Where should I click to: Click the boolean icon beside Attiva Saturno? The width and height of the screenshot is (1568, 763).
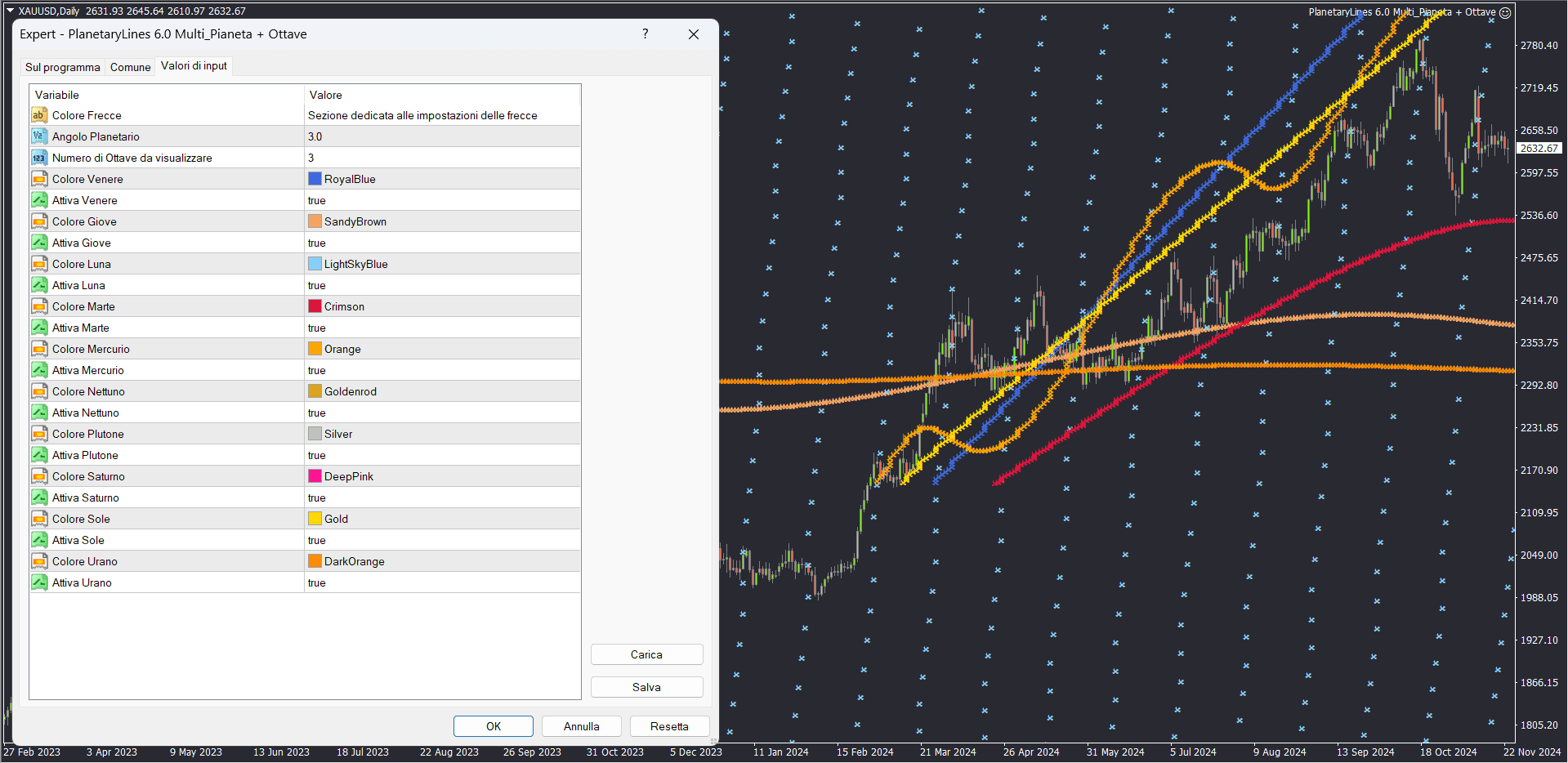click(x=39, y=498)
